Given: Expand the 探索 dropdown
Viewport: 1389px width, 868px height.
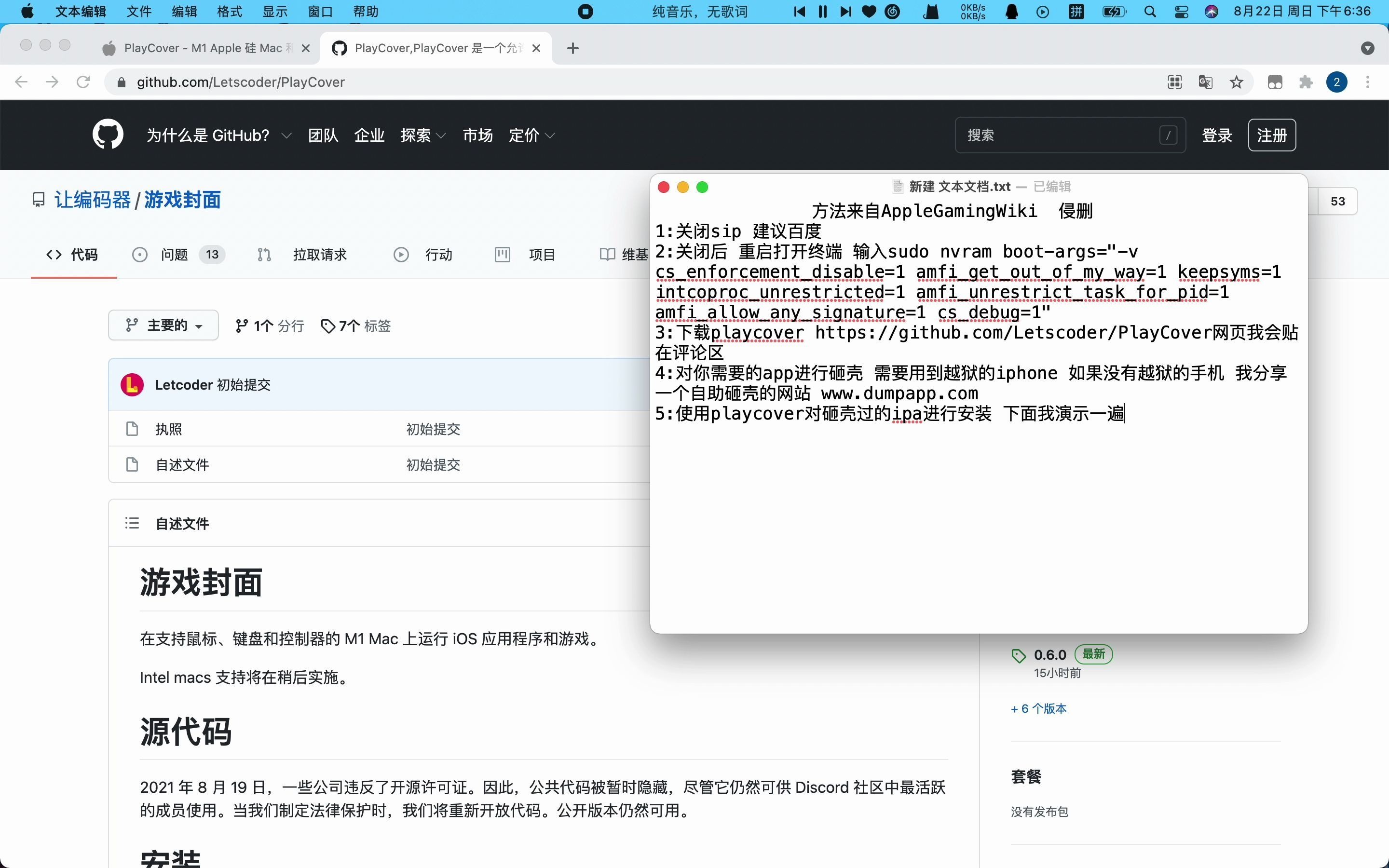Looking at the screenshot, I should (x=423, y=136).
